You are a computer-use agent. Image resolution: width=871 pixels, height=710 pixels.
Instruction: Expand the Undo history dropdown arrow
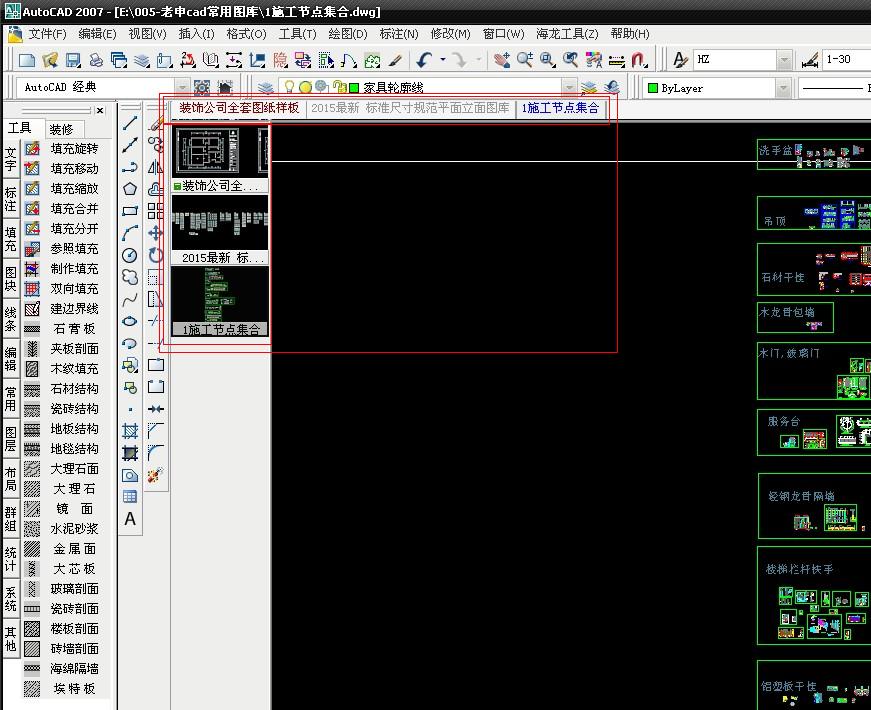[443, 59]
